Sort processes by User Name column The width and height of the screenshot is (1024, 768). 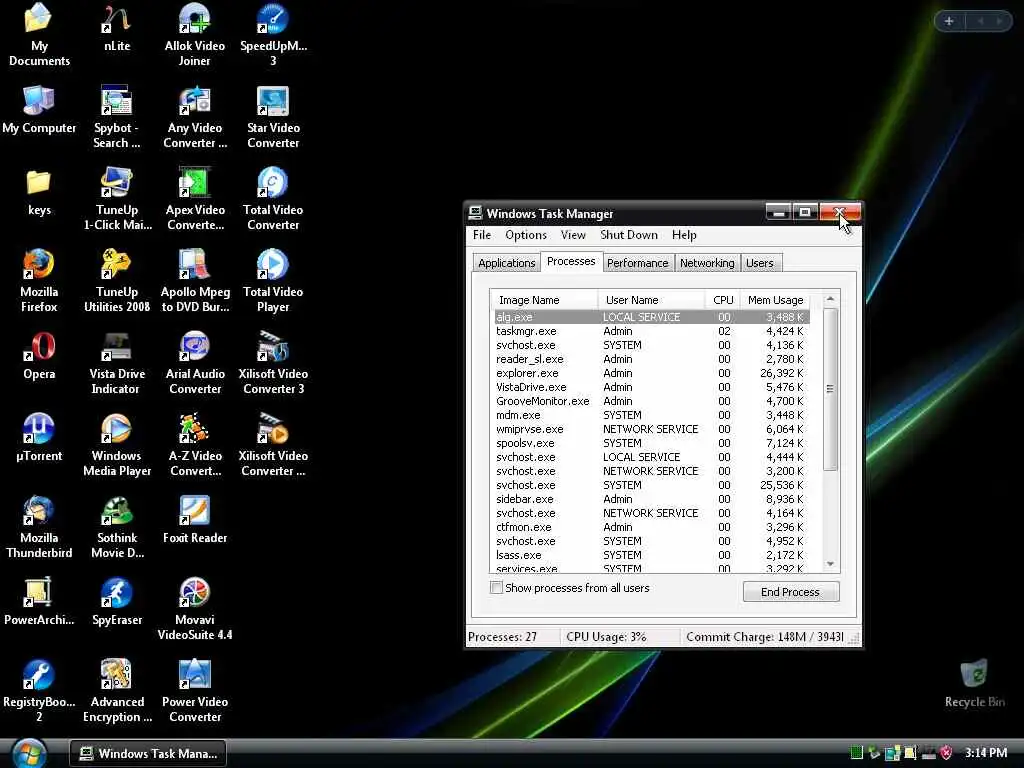click(x=651, y=300)
